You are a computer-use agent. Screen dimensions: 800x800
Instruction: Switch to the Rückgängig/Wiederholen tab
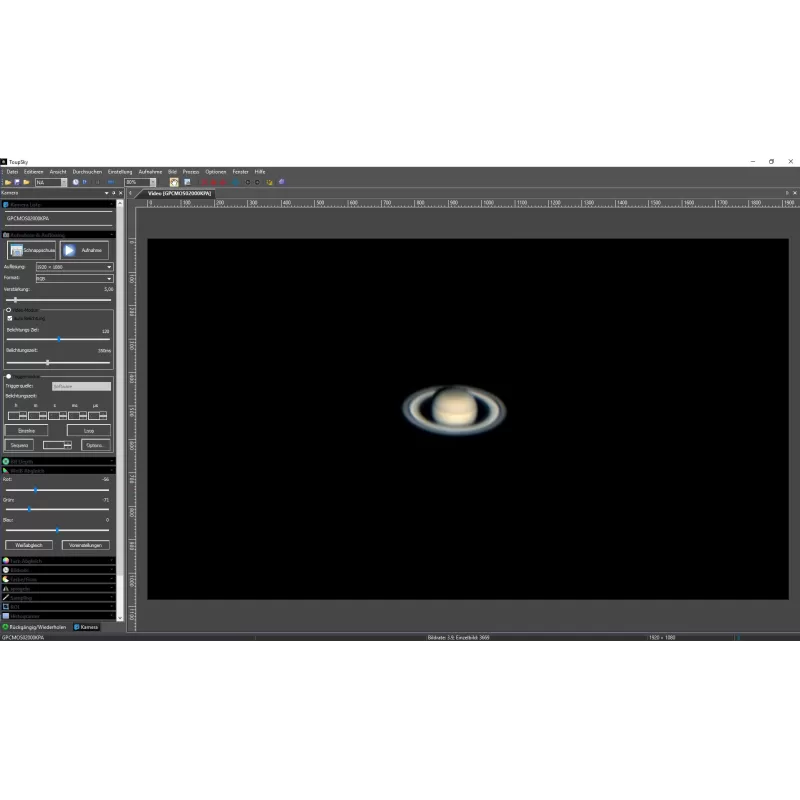pyautogui.click(x=37, y=626)
